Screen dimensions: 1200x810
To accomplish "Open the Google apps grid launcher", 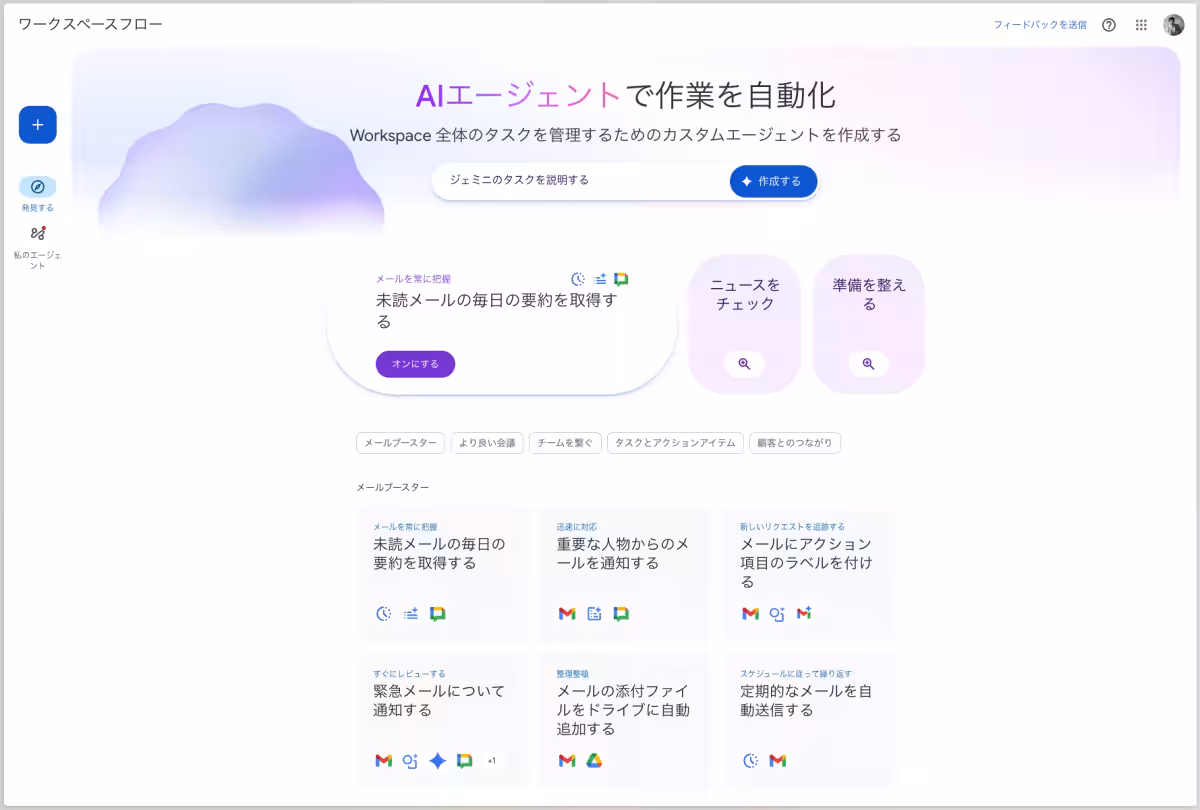I will [1140, 25].
